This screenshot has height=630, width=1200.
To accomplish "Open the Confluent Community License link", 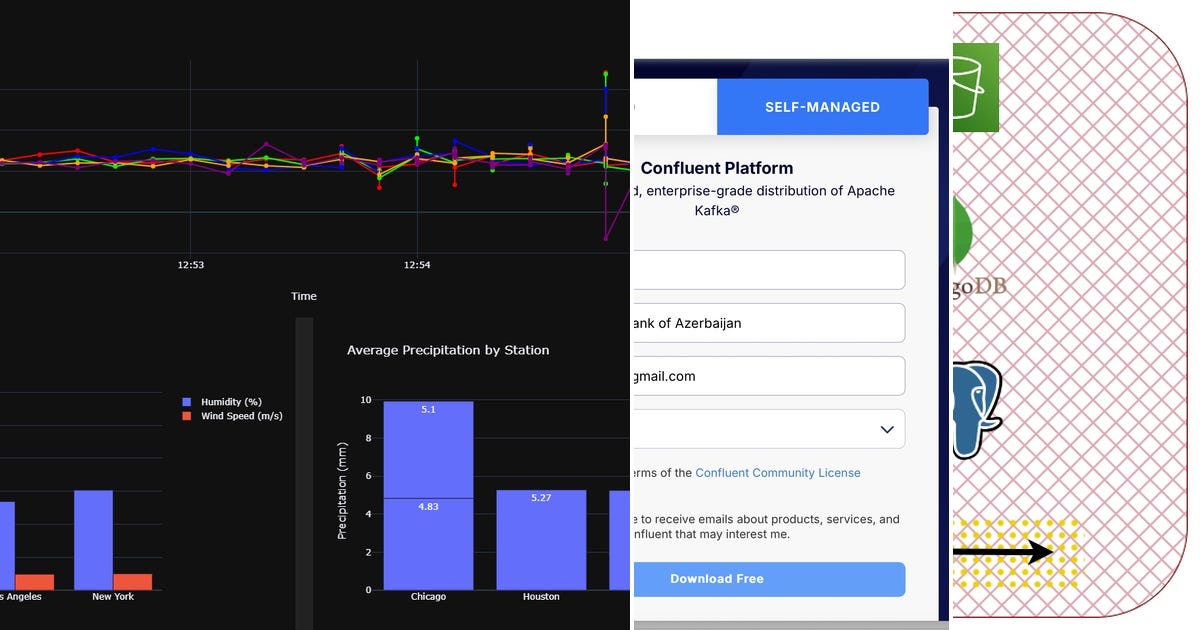I will [x=779, y=472].
